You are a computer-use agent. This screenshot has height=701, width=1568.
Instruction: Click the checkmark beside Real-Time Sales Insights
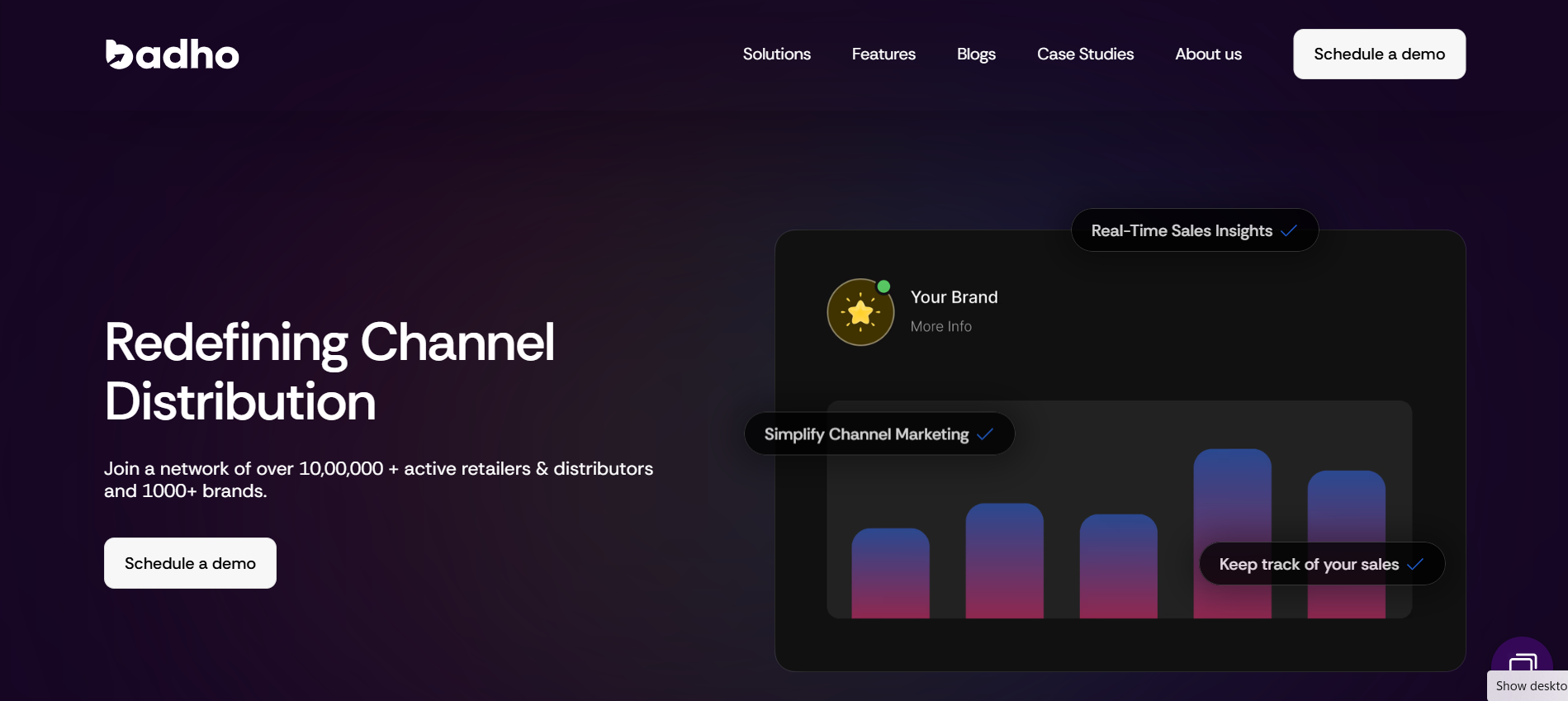[x=1289, y=231]
